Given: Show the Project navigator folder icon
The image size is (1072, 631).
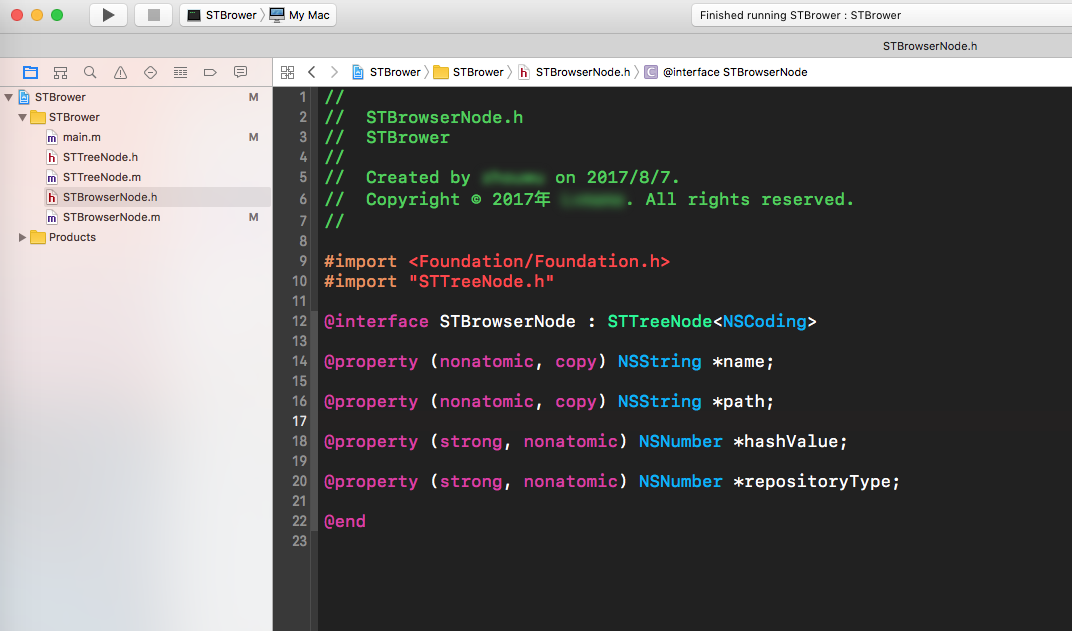Looking at the screenshot, I should coord(30,72).
